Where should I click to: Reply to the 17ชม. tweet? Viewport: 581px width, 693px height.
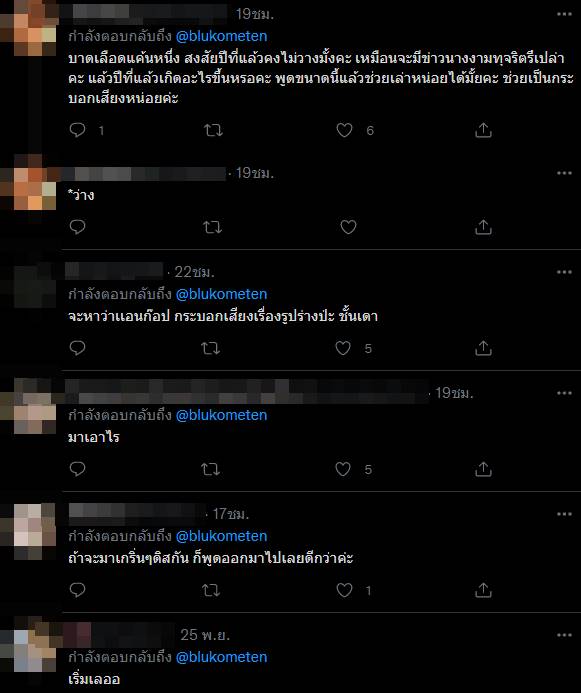click(x=77, y=590)
